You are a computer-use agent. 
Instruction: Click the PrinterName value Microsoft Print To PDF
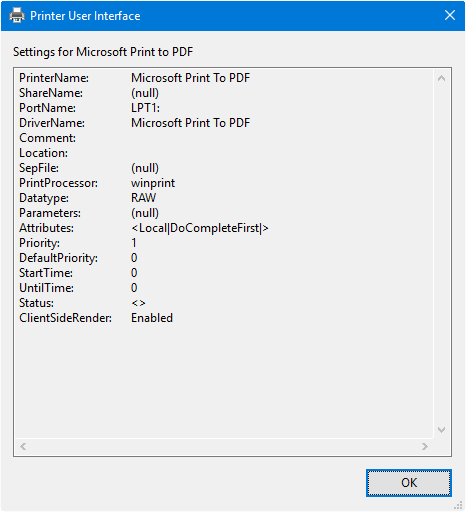pos(190,78)
